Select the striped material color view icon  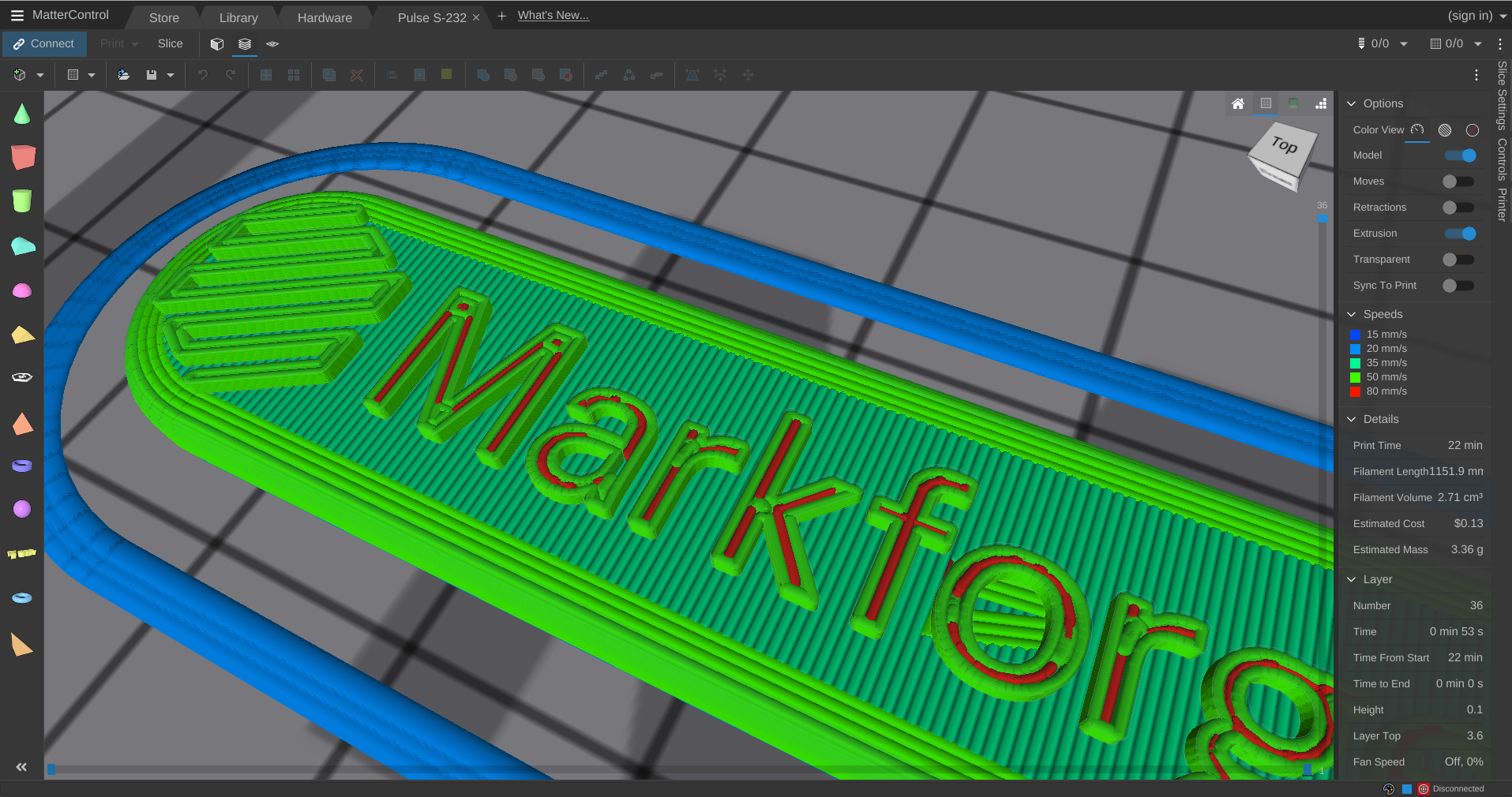pos(1445,130)
